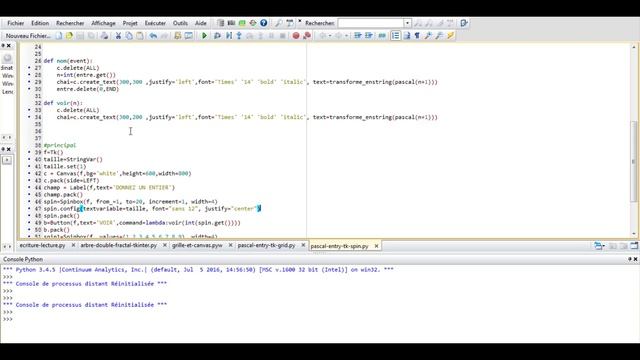
Task: Toggle breakpoint with red circle icon
Action: pos(296,36)
